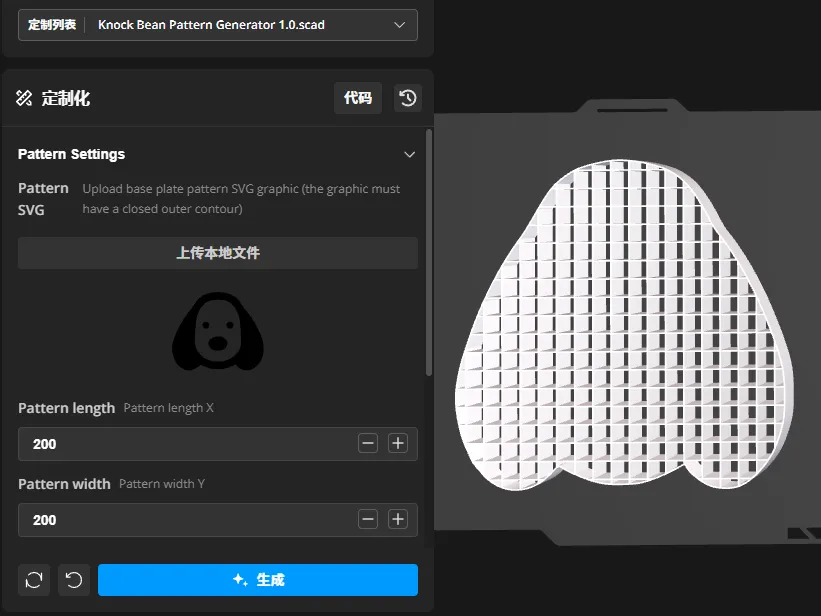Open the Knock Bean Pattern Generator dropdown
The image size is (821, 616).
(218, 25)
